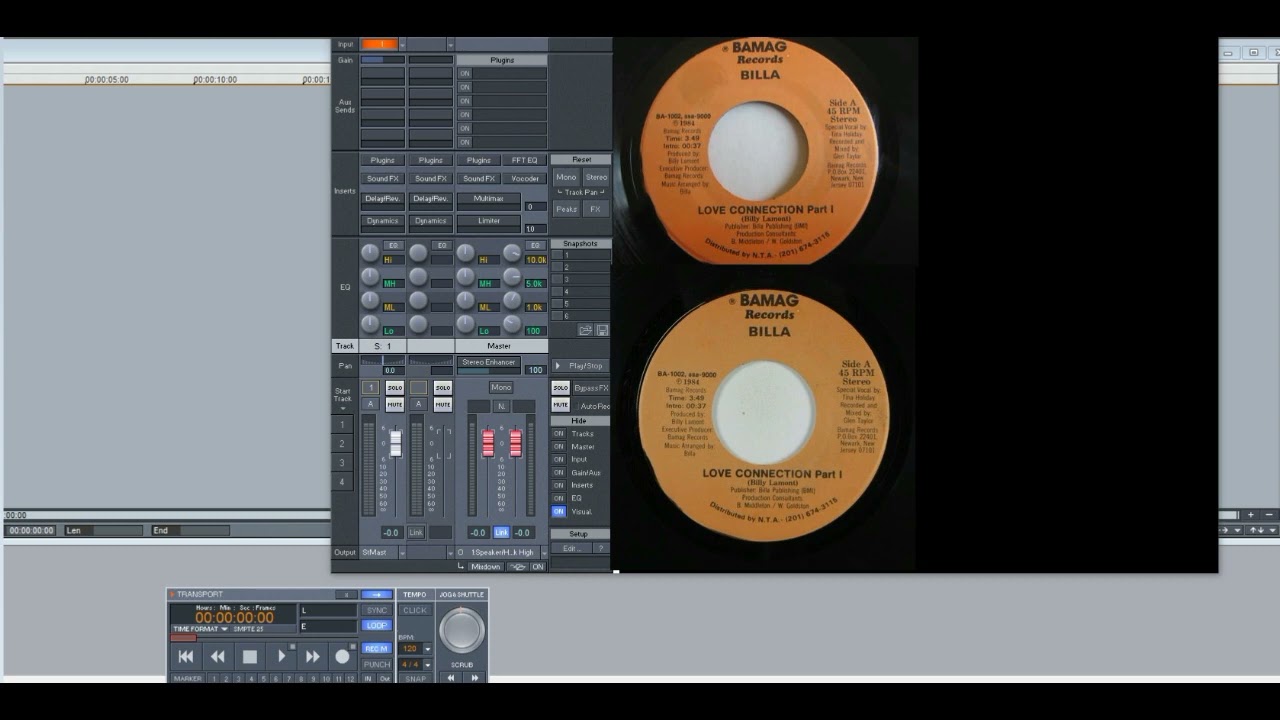Toggle the LOOP button in Transport
This screenshot has width=1280, height=720.
pos(377,626)
